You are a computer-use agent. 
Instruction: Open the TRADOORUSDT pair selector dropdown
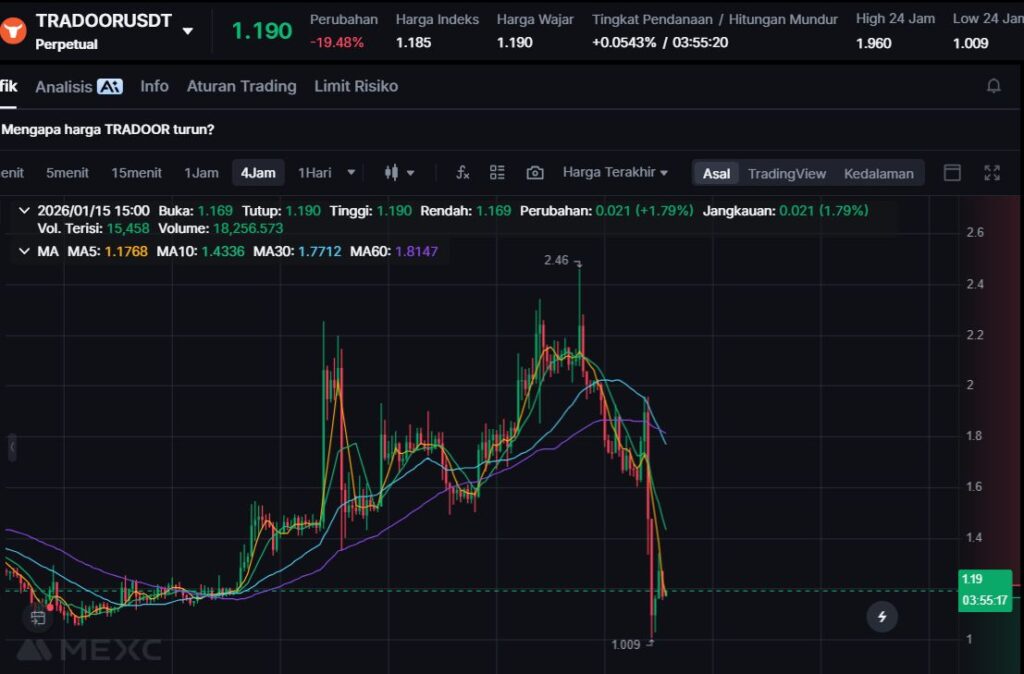(x=188, y=31)
